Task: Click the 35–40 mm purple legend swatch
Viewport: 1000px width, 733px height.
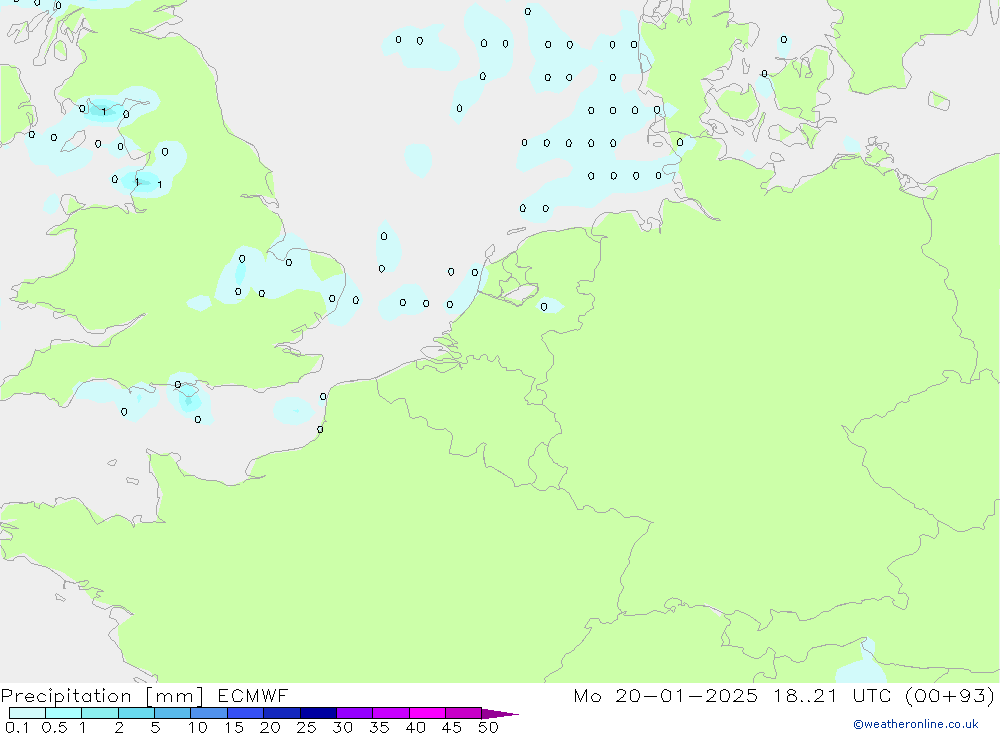Action: 391,713
